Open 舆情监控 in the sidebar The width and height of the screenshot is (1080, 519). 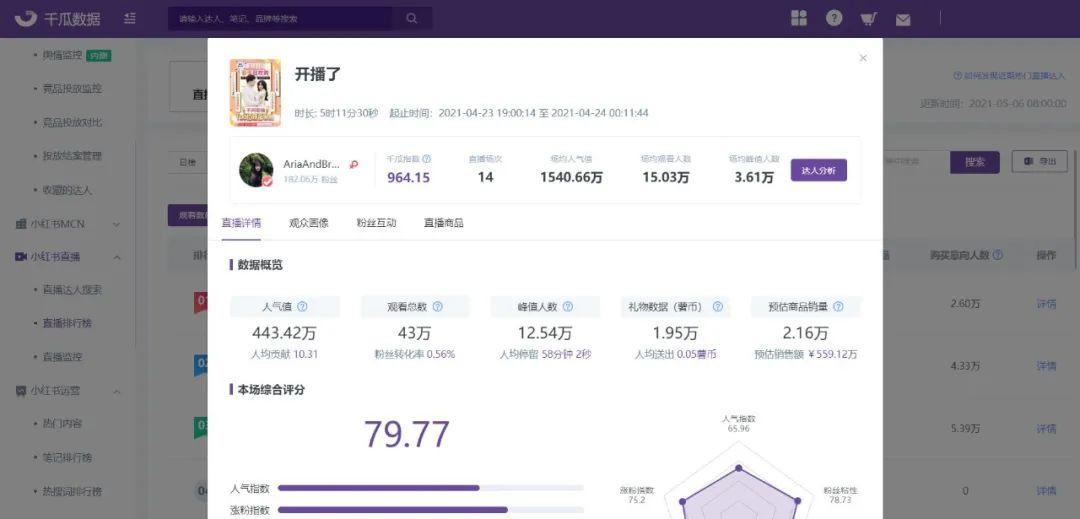(63, 55)
